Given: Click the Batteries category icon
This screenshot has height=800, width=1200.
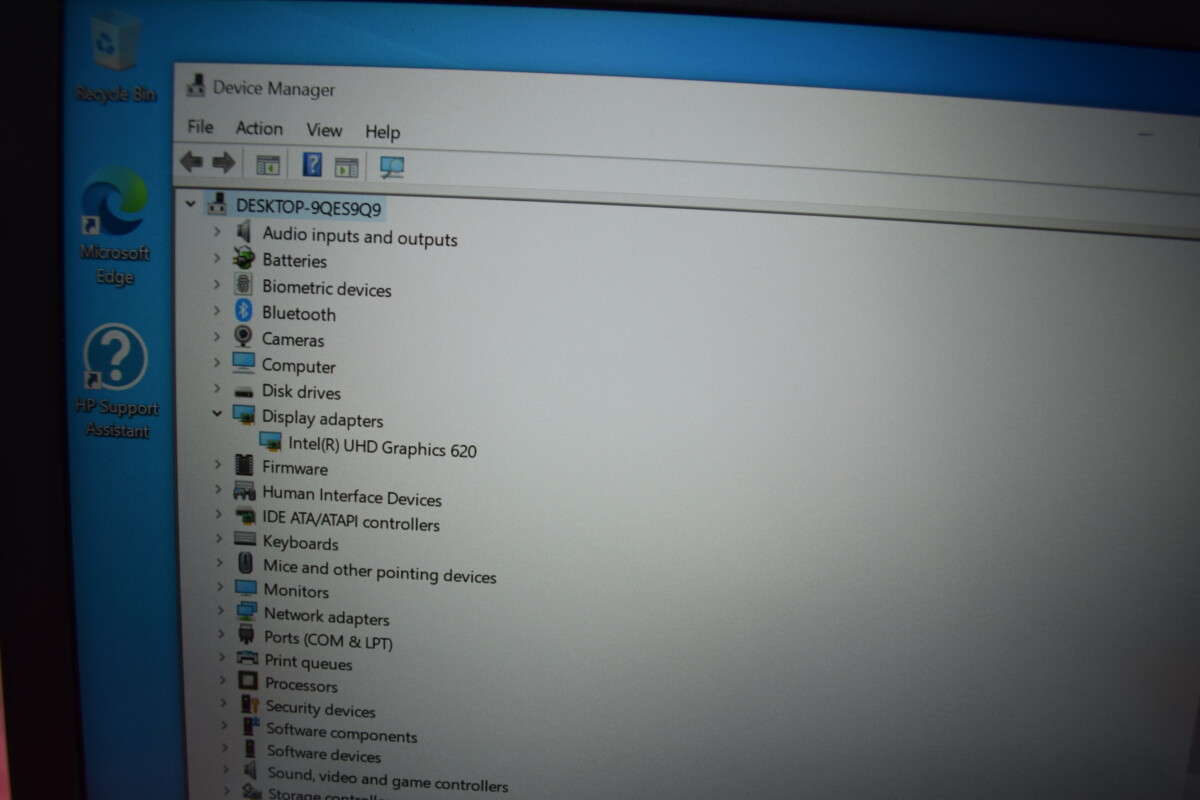Looking at the screenshot, I should (243, 258).
